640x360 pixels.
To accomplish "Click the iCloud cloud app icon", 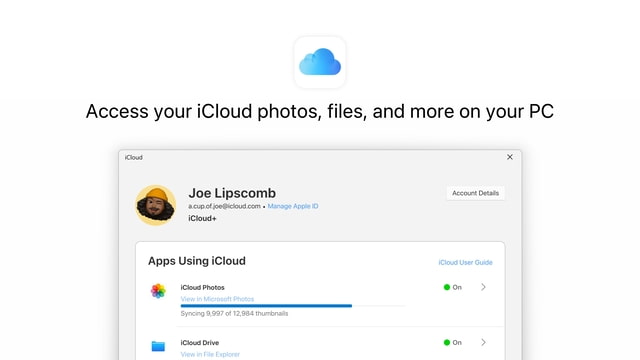I will (x=320, y=62).
